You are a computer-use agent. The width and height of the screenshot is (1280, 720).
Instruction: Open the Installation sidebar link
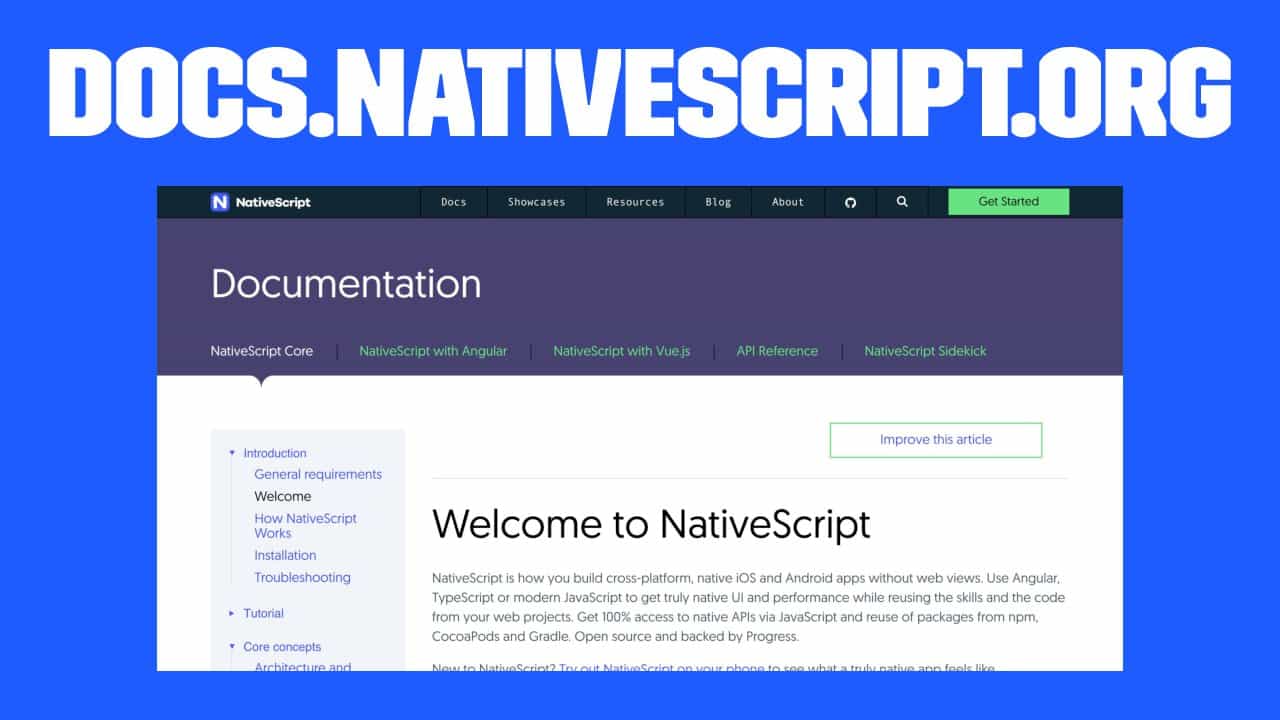coord(285,555)
